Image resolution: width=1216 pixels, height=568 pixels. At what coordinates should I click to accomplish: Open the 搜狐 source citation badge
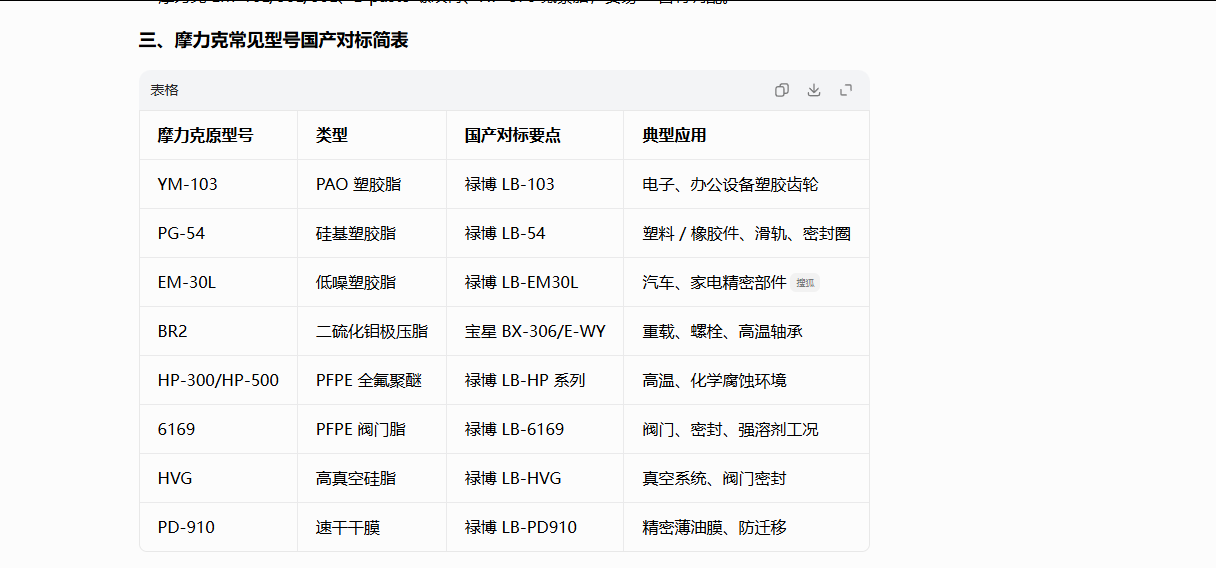pos(806,283)
